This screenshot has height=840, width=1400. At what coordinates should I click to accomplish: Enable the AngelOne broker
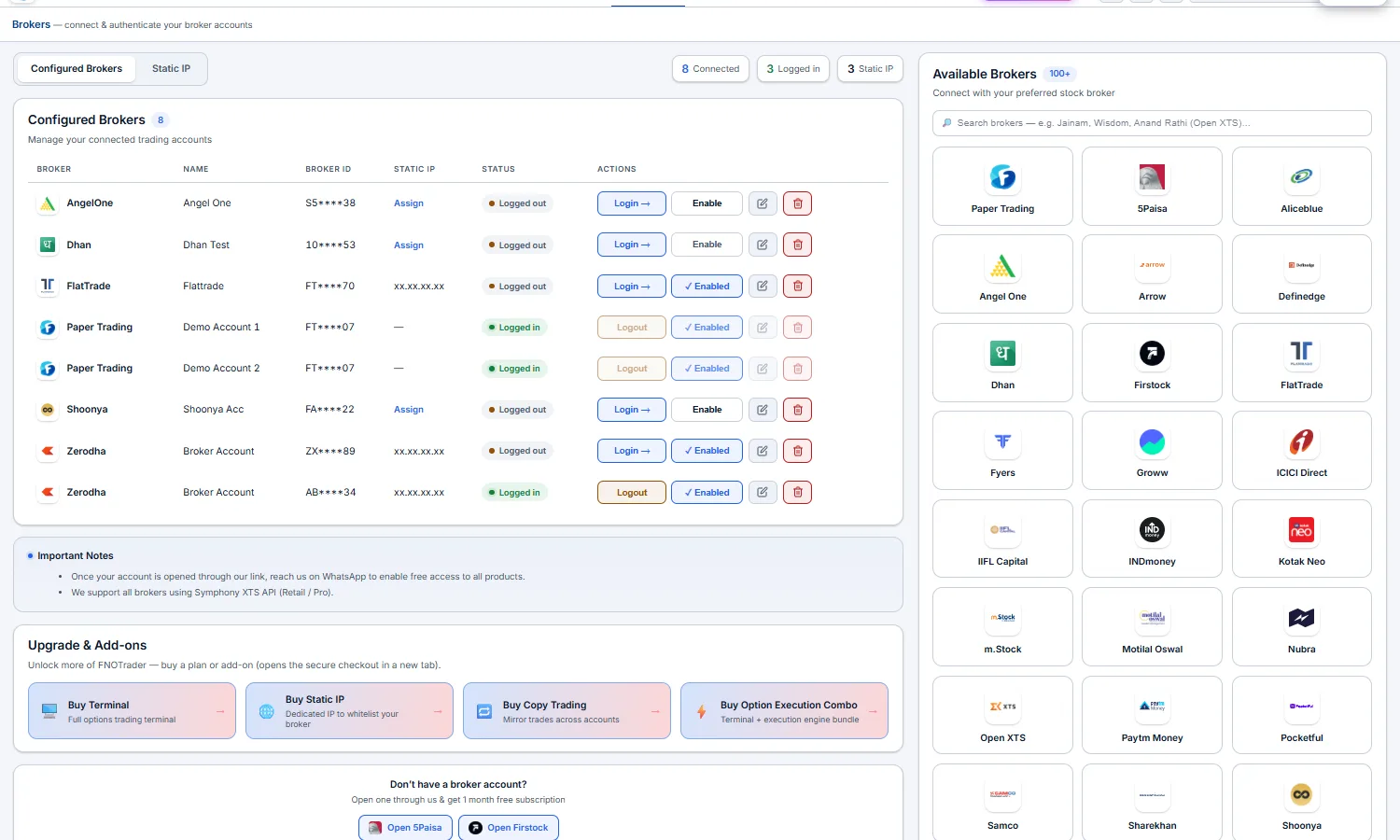click(707, 203)
